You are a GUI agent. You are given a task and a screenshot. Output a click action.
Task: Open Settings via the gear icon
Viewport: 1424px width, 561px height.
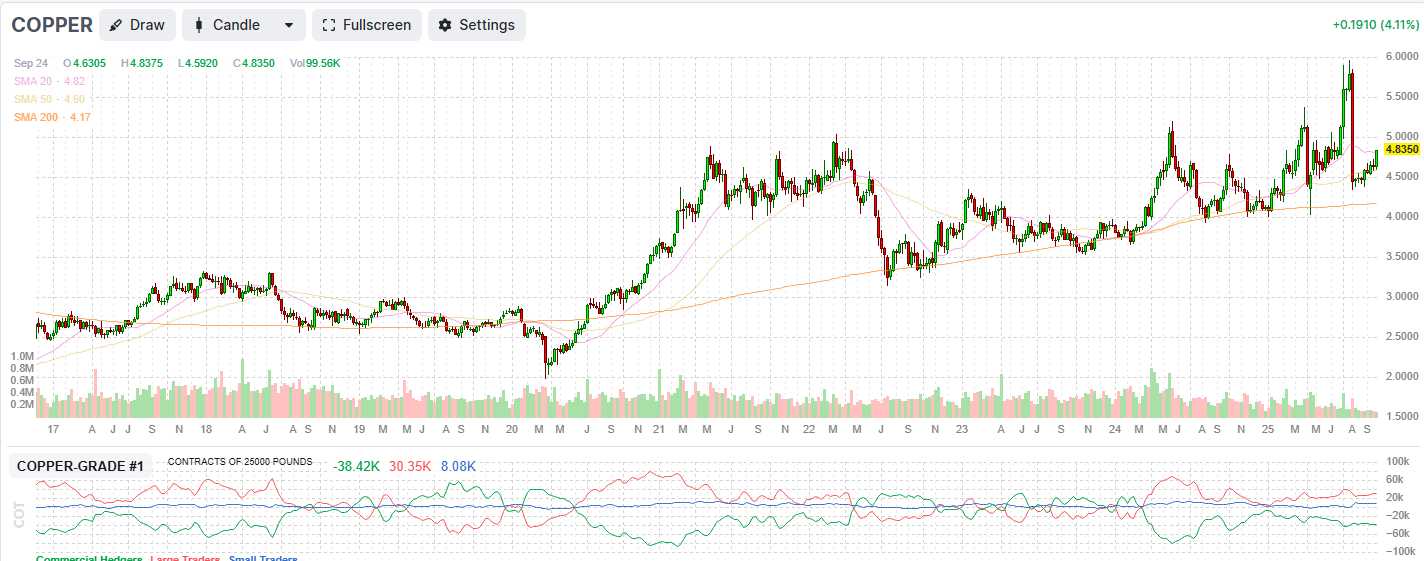point(445,25)
